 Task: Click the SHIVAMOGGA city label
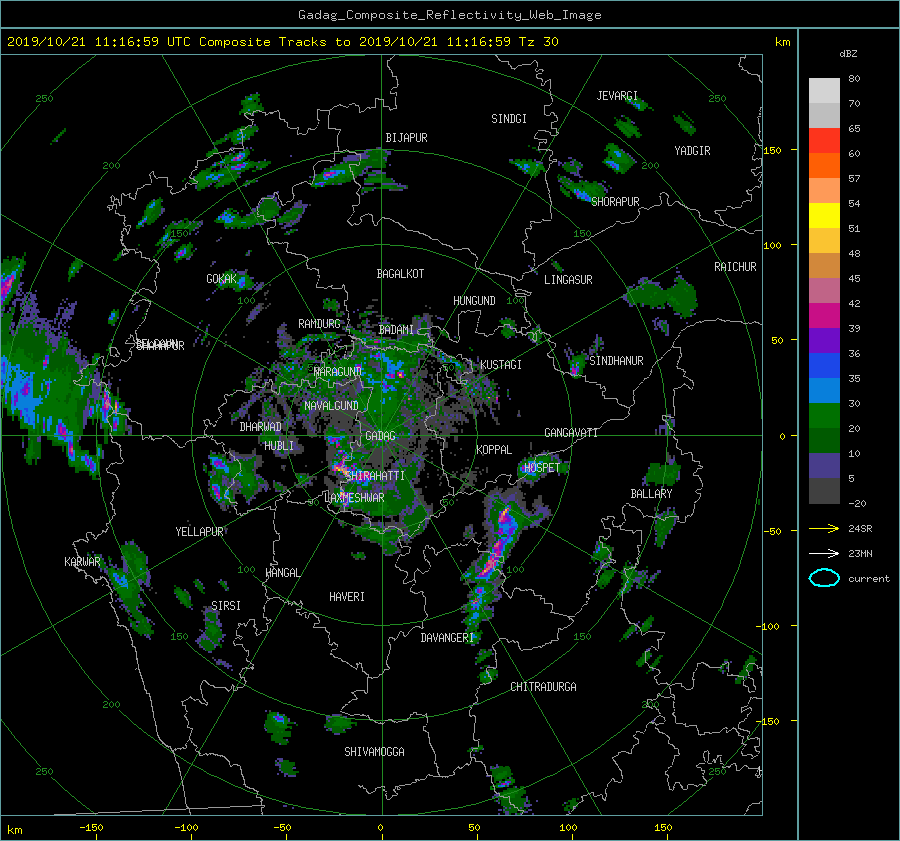374,752
